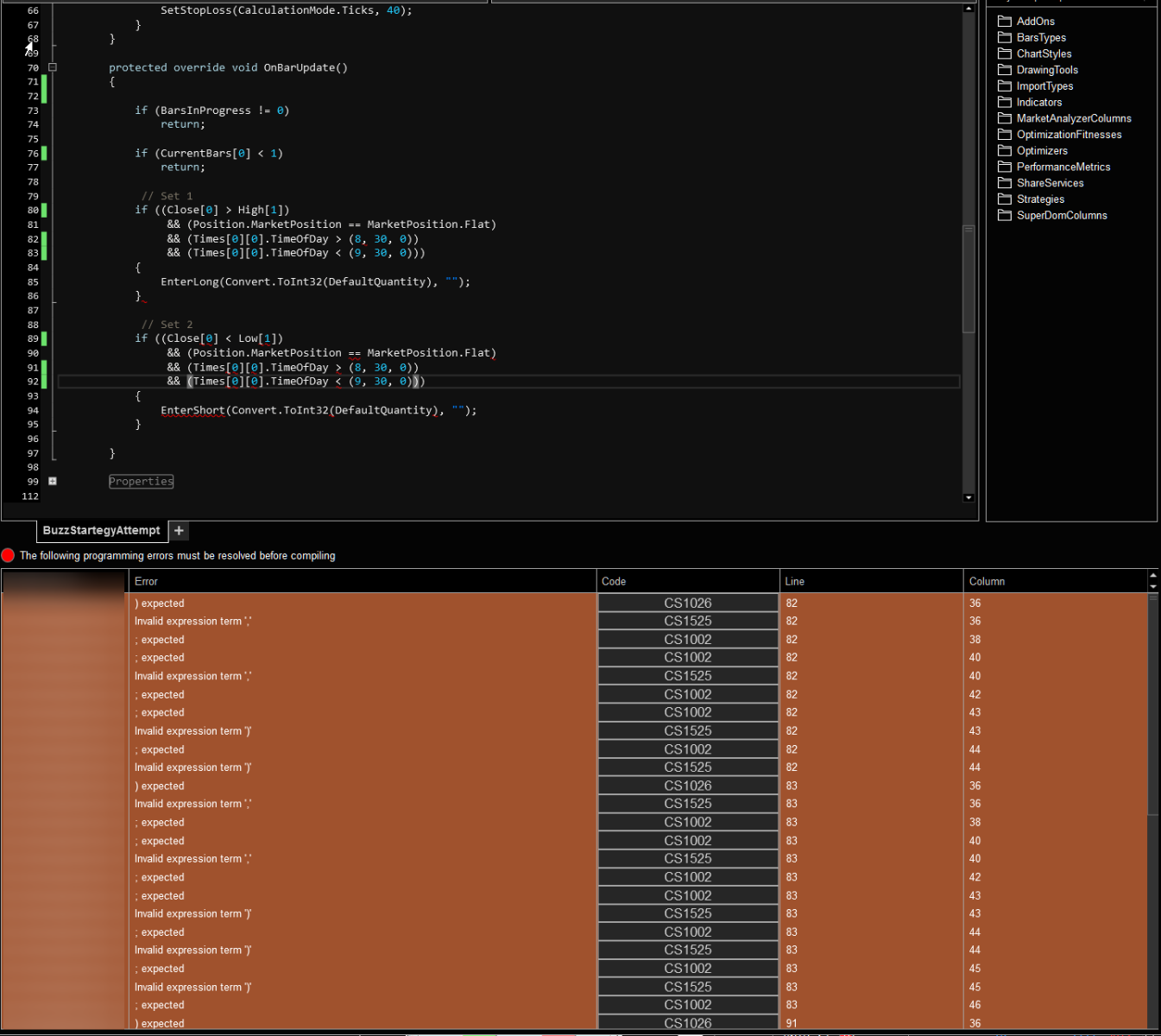This screenshot has width=1161, height=1036.
Task: Open the Strategies folder
Action: tap(1039, 199)
